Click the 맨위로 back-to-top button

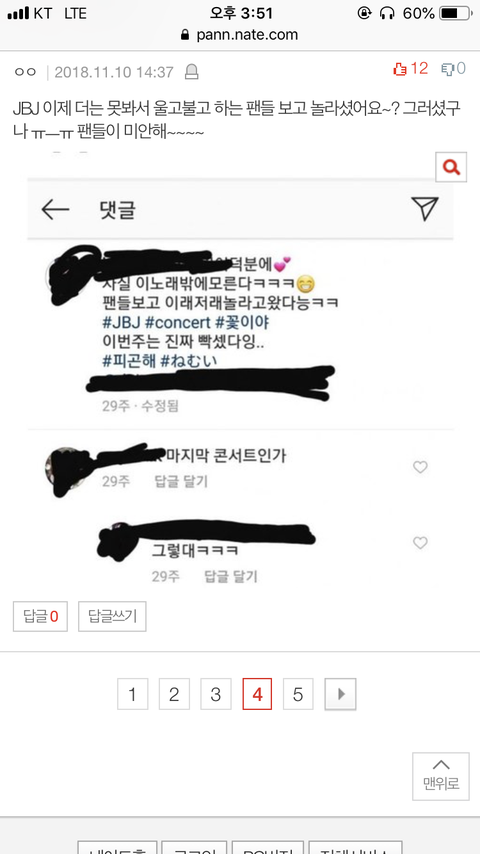tap(441, 777)
